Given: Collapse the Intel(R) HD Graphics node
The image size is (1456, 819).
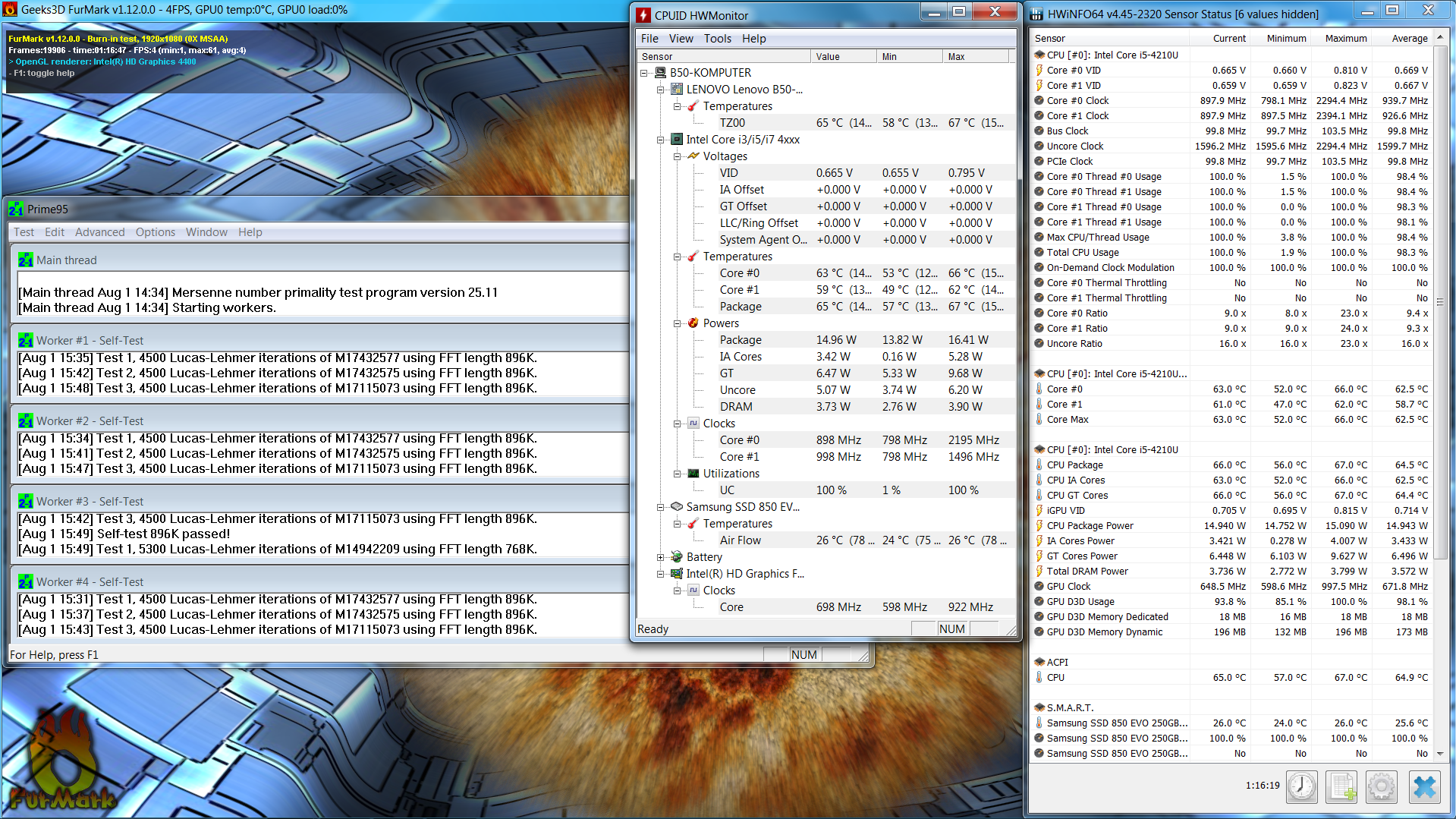Looking at the screenshot, I should click(661, 574).
